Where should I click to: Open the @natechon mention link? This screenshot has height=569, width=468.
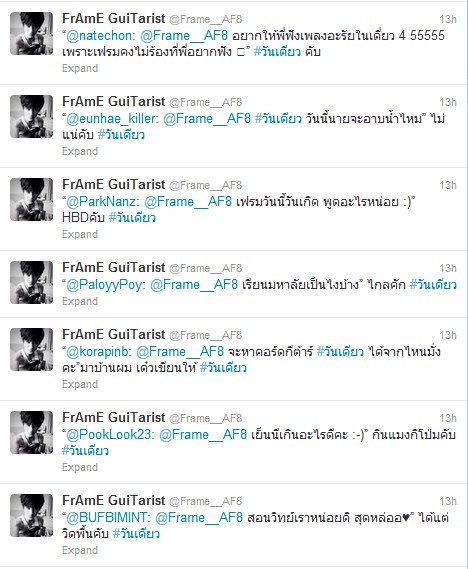99,36
